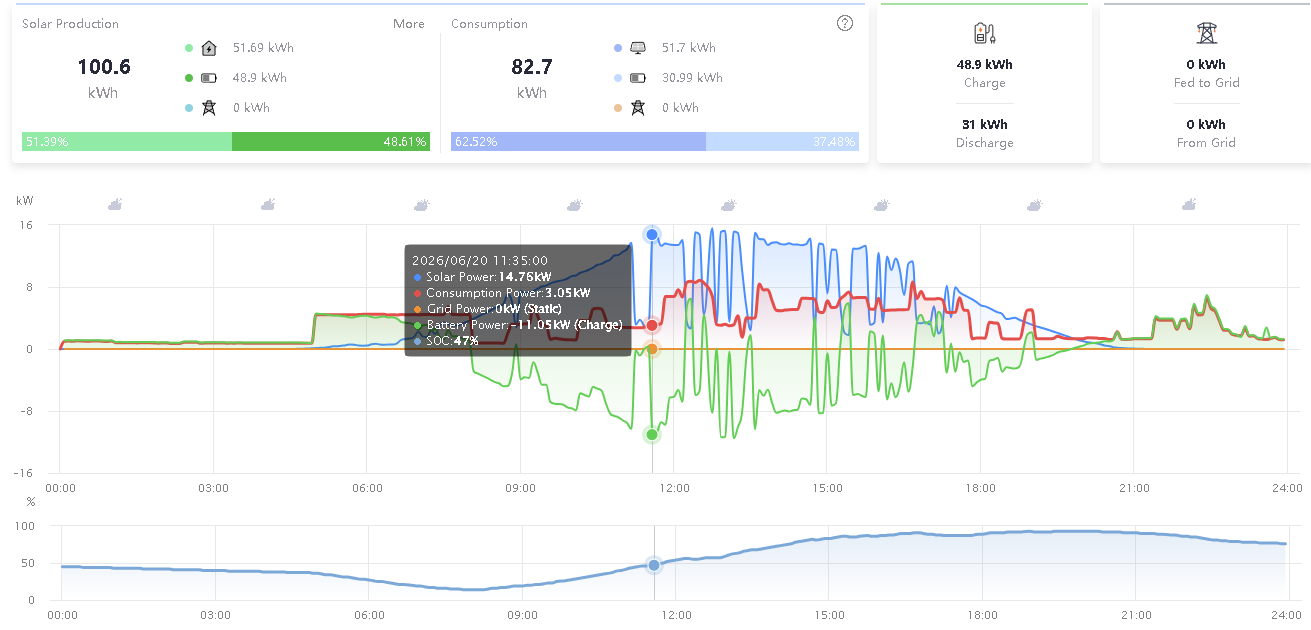The width and height of the screenshot is (1311, 630).
Task: Click the battery icon beside 30.99 kWh
Action: coord(638,77)
